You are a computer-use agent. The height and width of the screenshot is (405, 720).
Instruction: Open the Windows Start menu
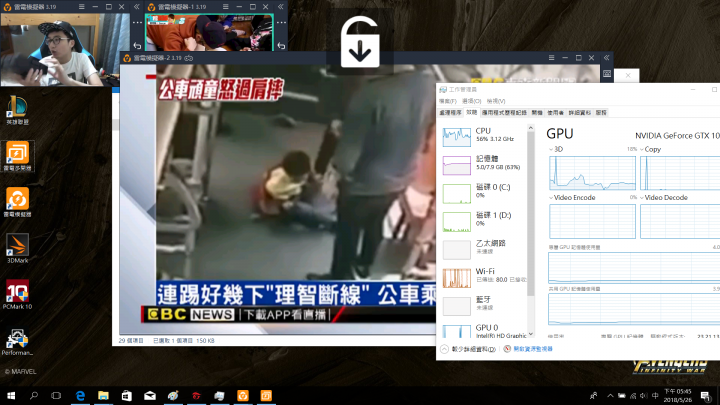pos(11,395)
